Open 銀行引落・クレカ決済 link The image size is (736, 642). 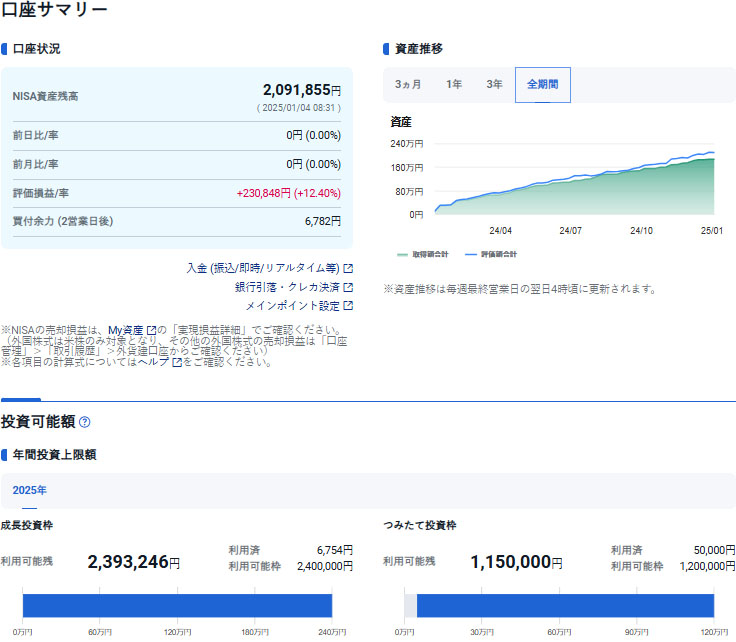point(287,287)
